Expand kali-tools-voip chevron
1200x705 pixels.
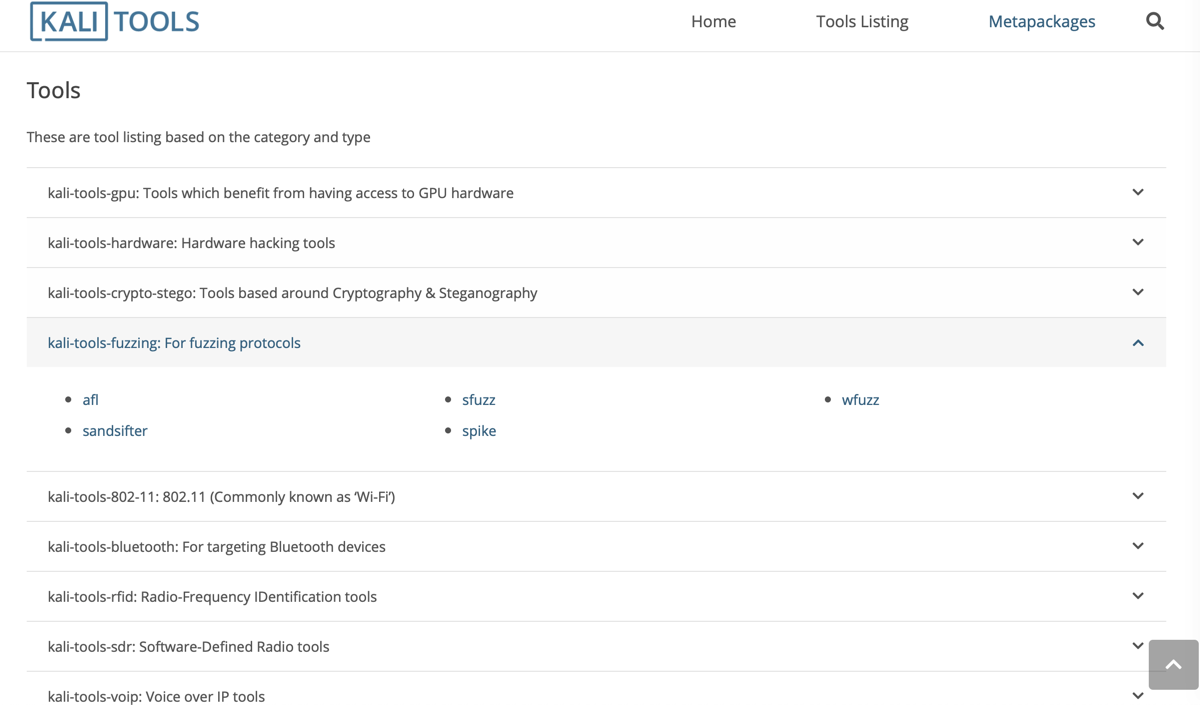(x=1138, y=696)
